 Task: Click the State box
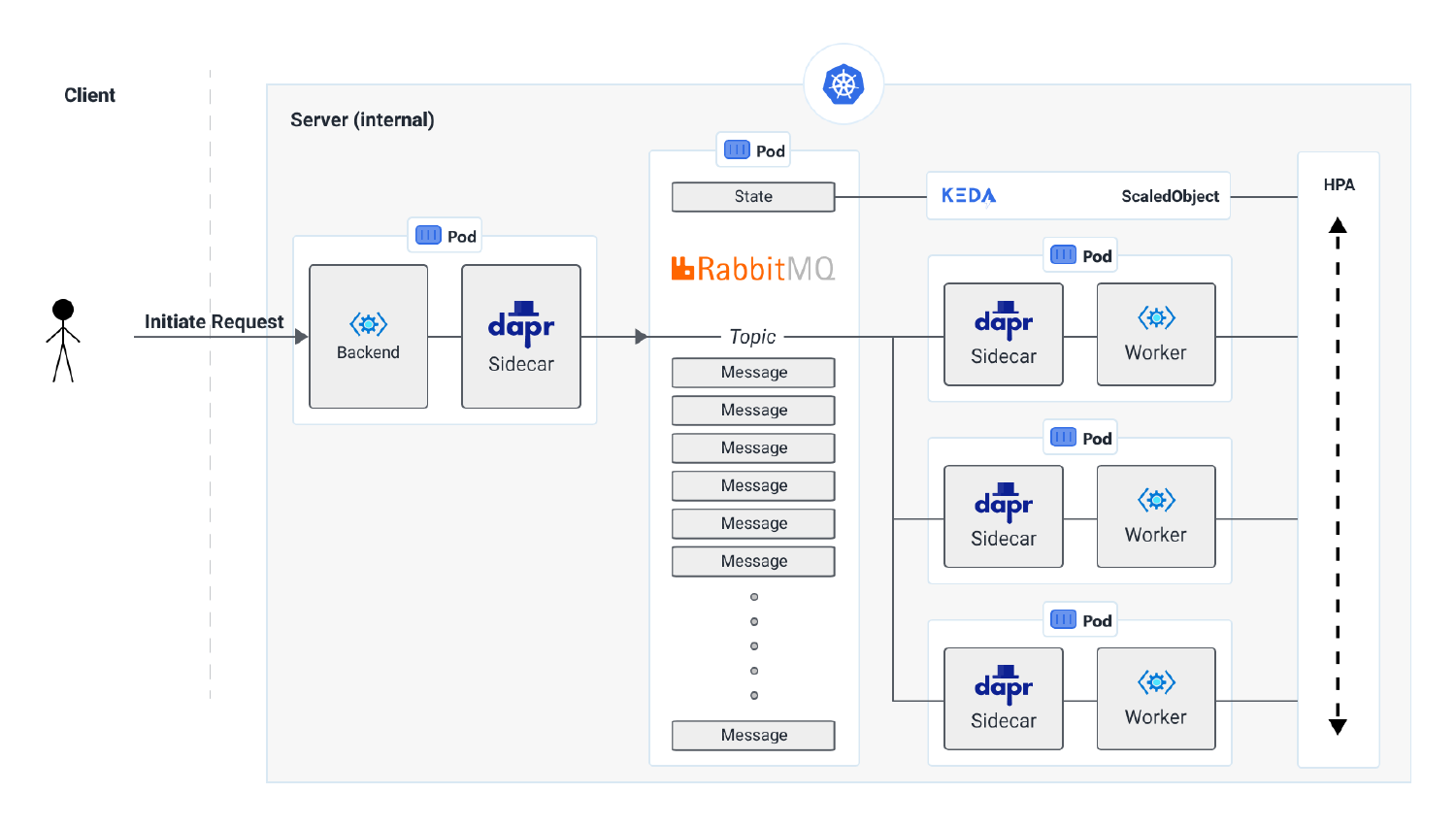753,197
